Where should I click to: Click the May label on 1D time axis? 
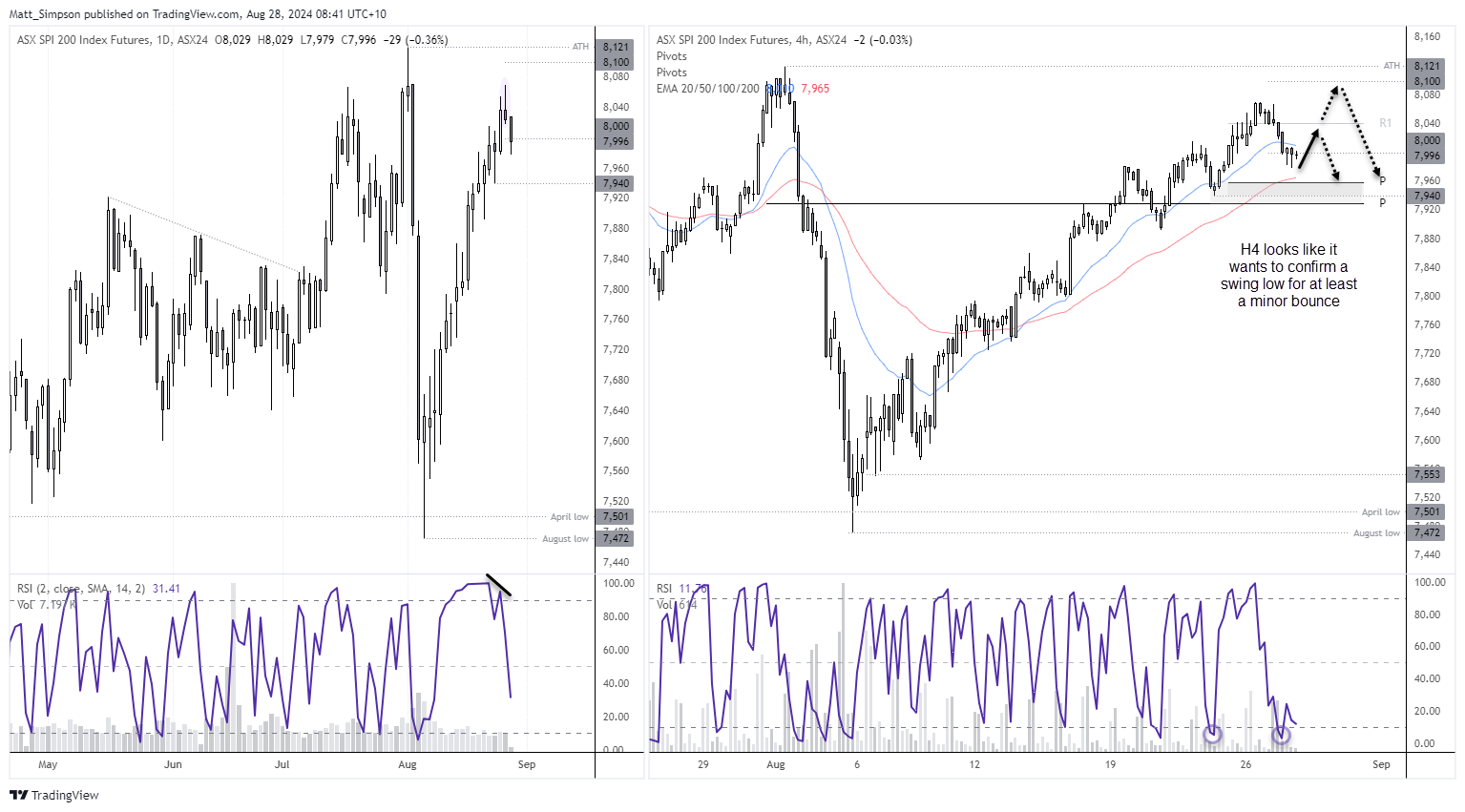click(x=48, y=764)
